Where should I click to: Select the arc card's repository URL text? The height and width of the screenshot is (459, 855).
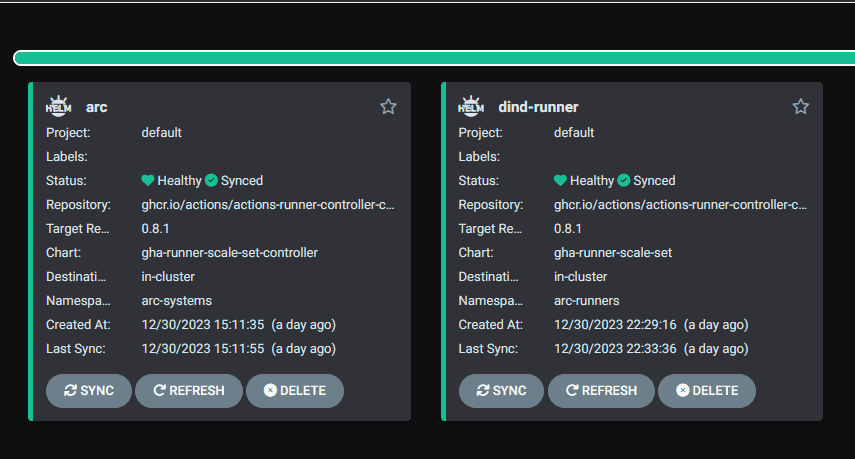268,205
